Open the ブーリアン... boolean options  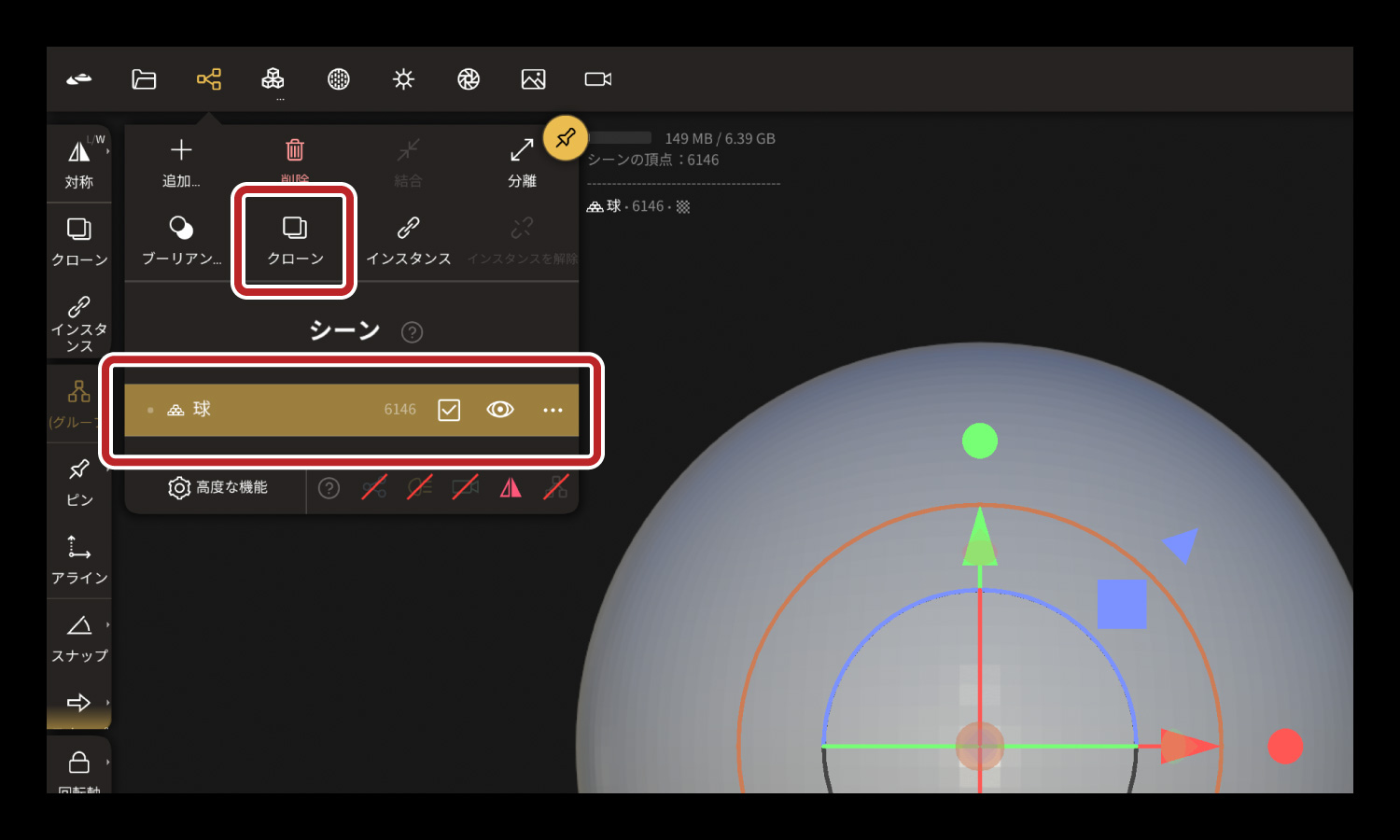(x=182, y=239)
